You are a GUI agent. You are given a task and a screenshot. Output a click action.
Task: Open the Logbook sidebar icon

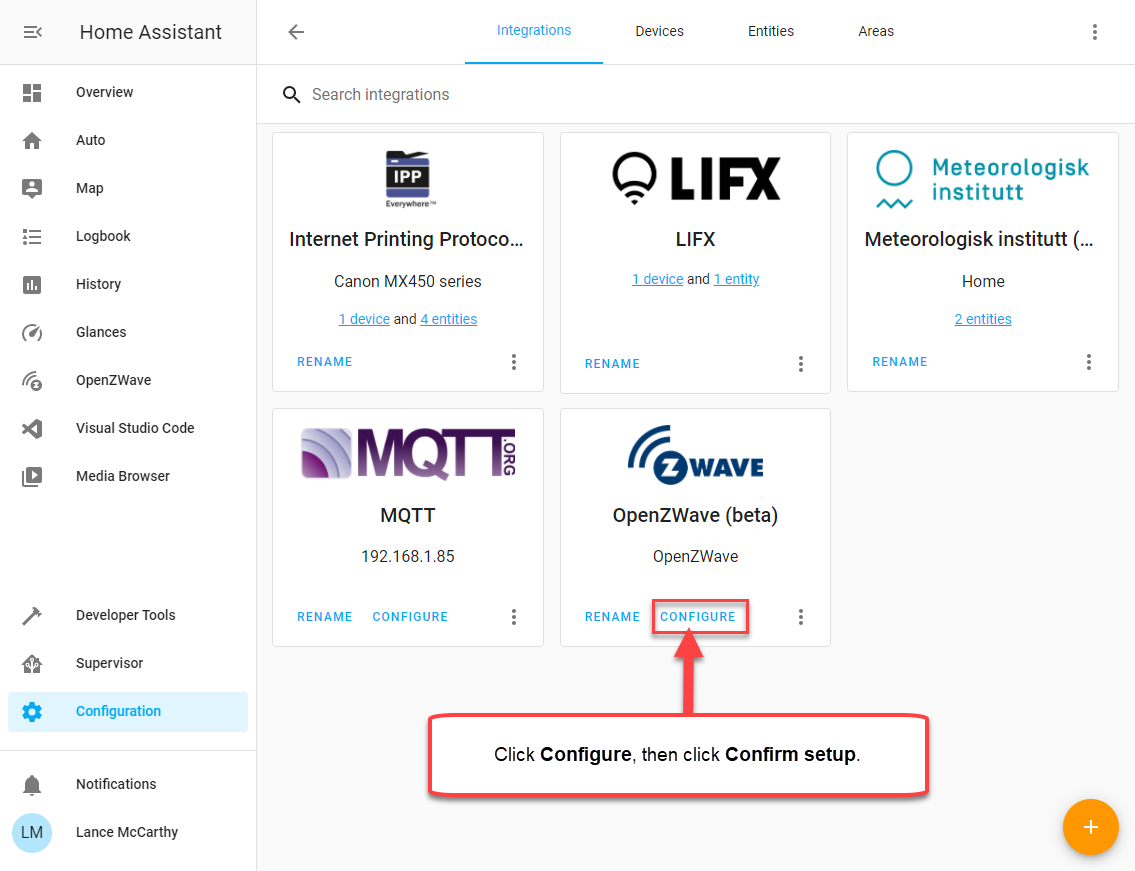32,237
